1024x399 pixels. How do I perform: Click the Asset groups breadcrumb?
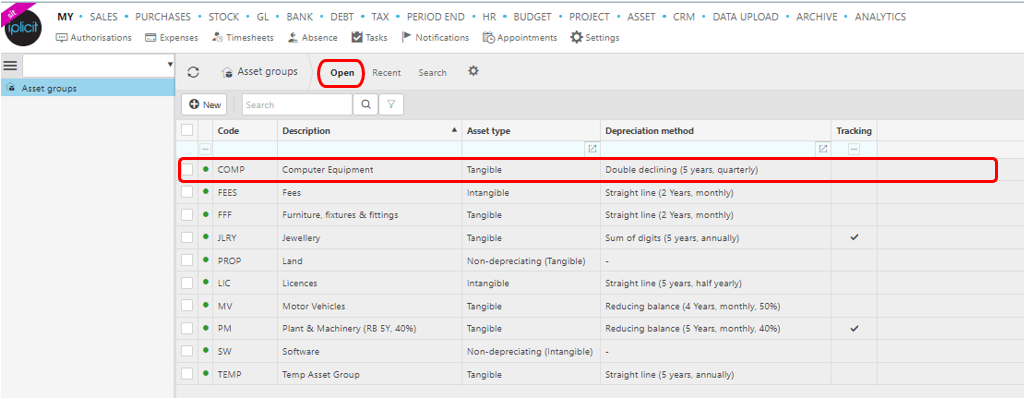[260, 72]
